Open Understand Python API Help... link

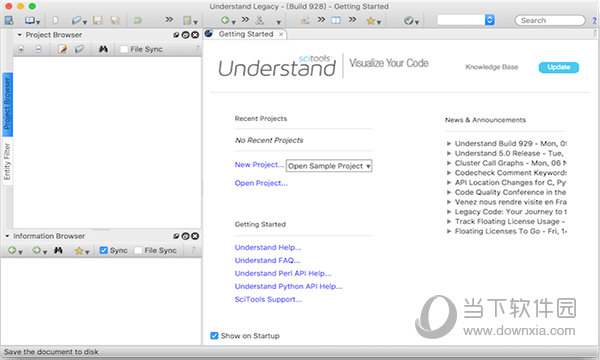coord(289,286)
